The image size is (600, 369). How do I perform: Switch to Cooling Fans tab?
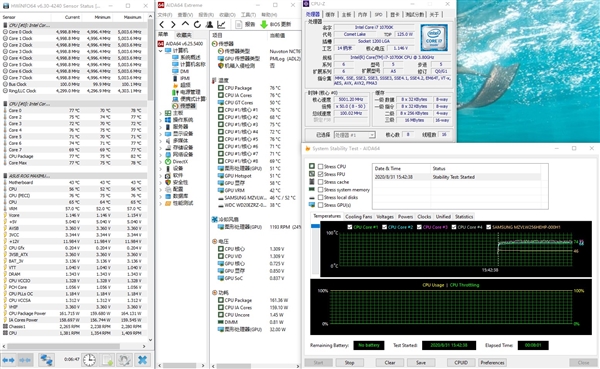[x=358, y=217]
